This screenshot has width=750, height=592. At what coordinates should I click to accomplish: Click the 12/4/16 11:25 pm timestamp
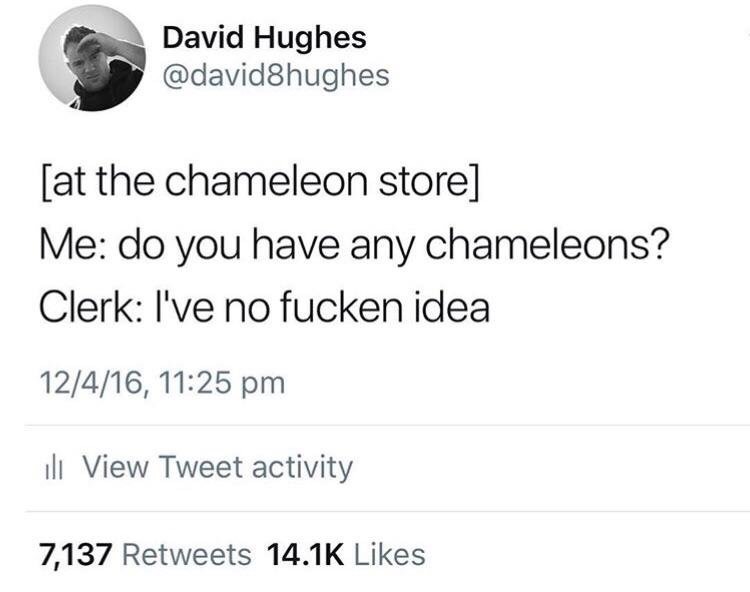coord(162,383)
